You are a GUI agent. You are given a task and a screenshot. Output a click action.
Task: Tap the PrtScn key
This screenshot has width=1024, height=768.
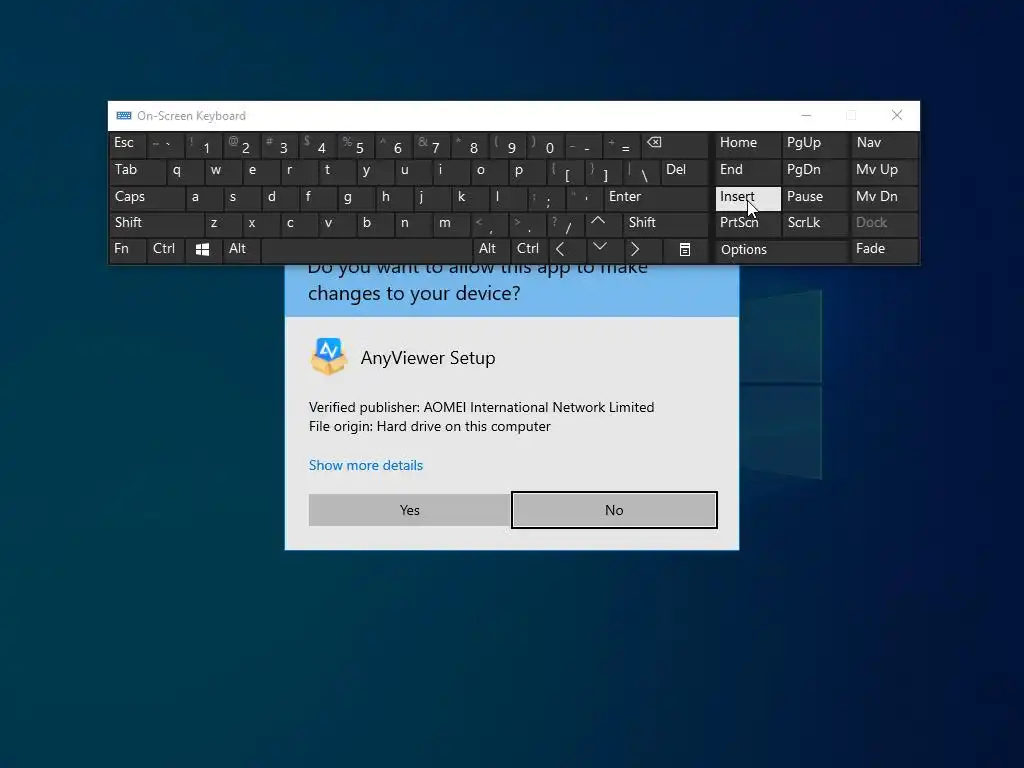click(748, 223)
